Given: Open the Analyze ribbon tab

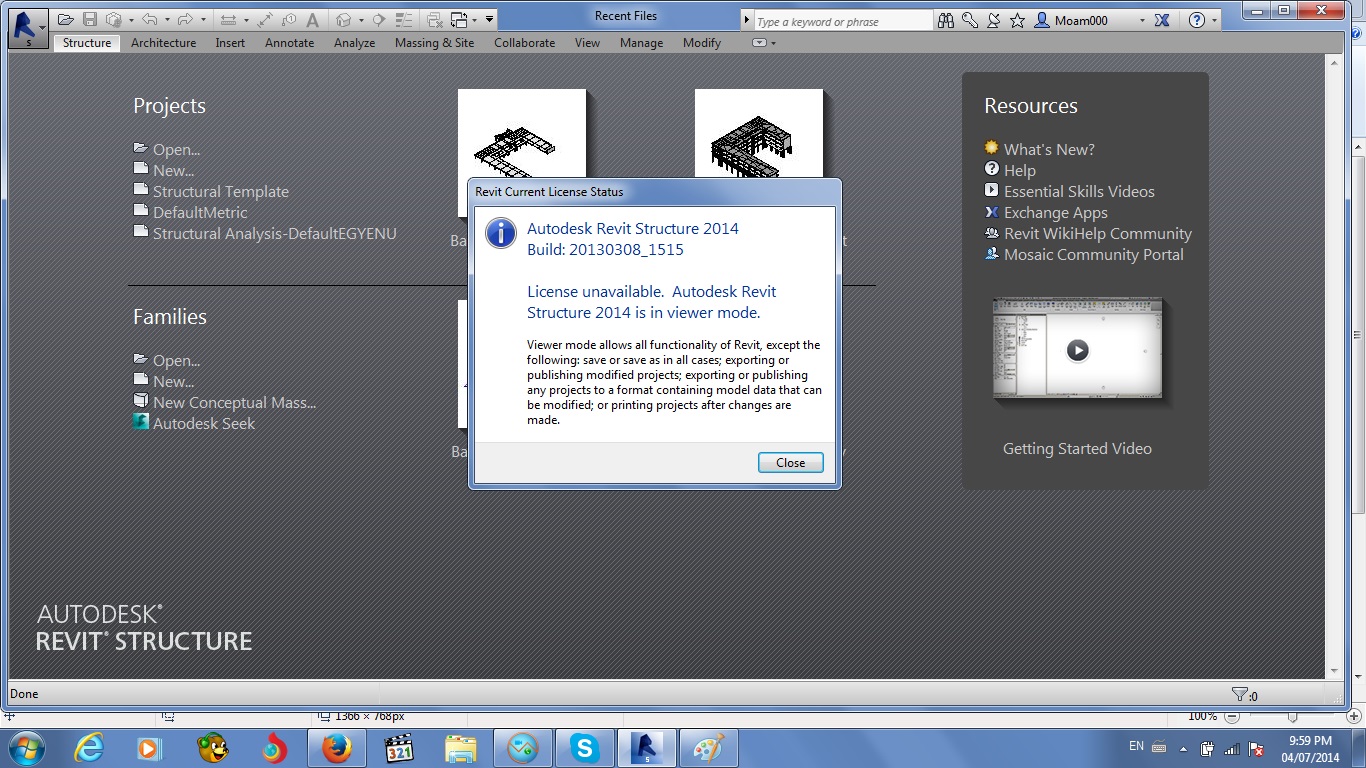Looking at the screenshot, I should (x=354, y=43).
